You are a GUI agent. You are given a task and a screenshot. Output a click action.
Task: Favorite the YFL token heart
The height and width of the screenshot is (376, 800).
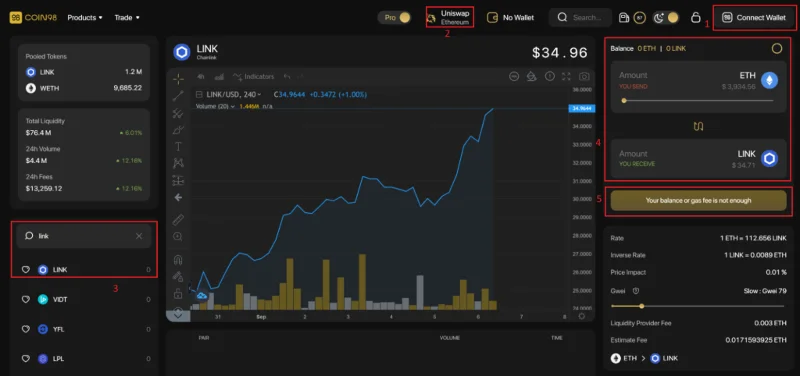point(26,330)
